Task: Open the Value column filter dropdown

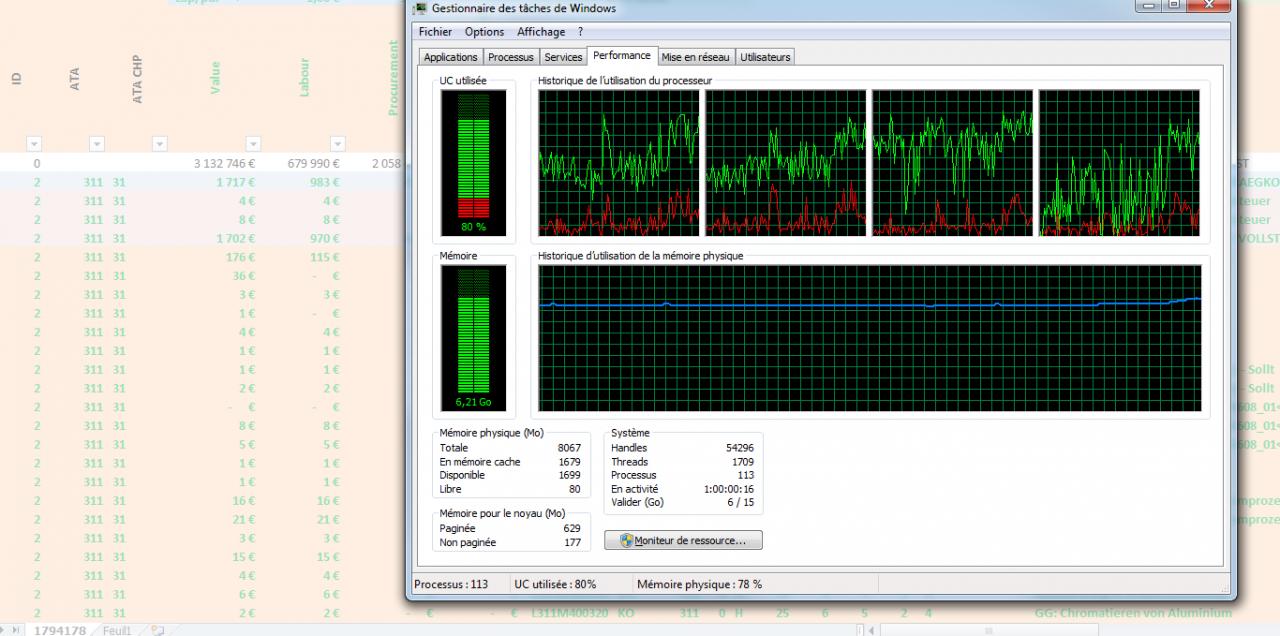Action: 253,144
